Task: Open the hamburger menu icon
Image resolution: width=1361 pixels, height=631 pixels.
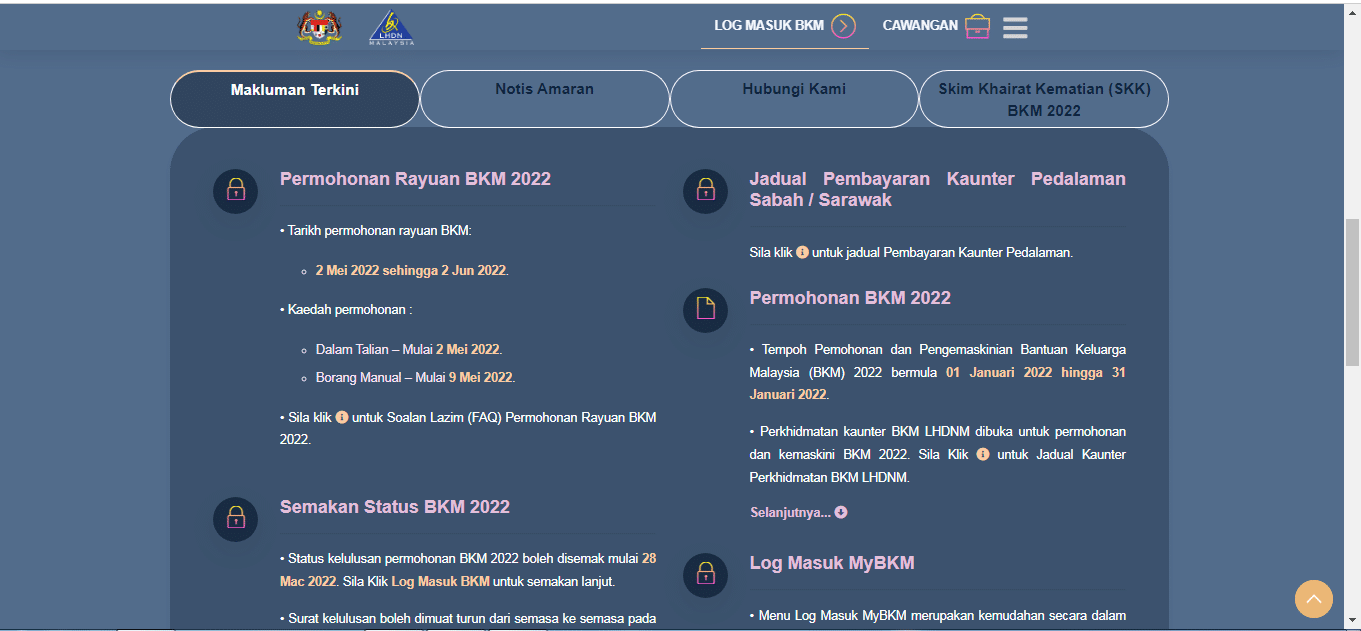Action: coord(1015,27)
